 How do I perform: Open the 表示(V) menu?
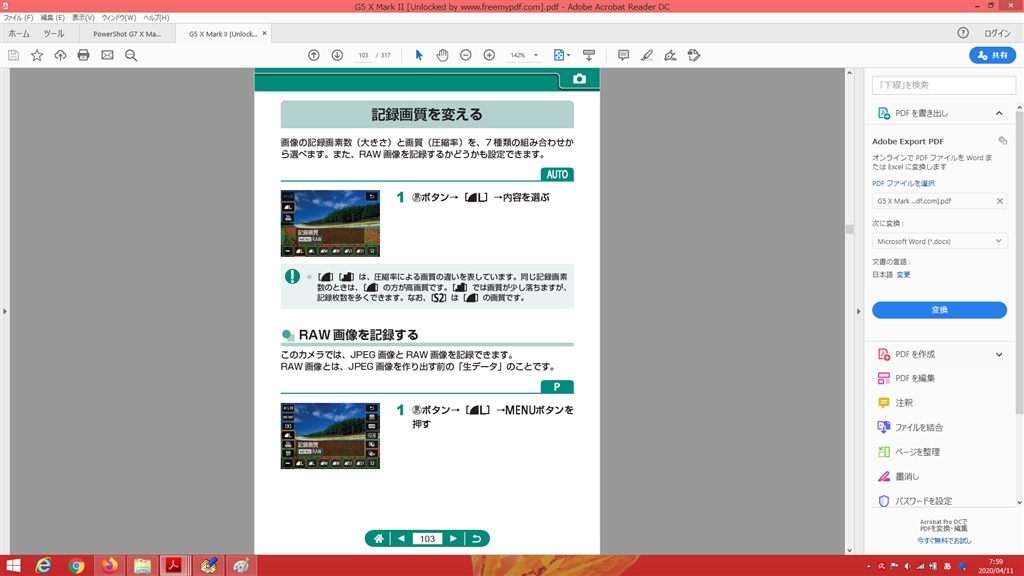pos(83,18)
